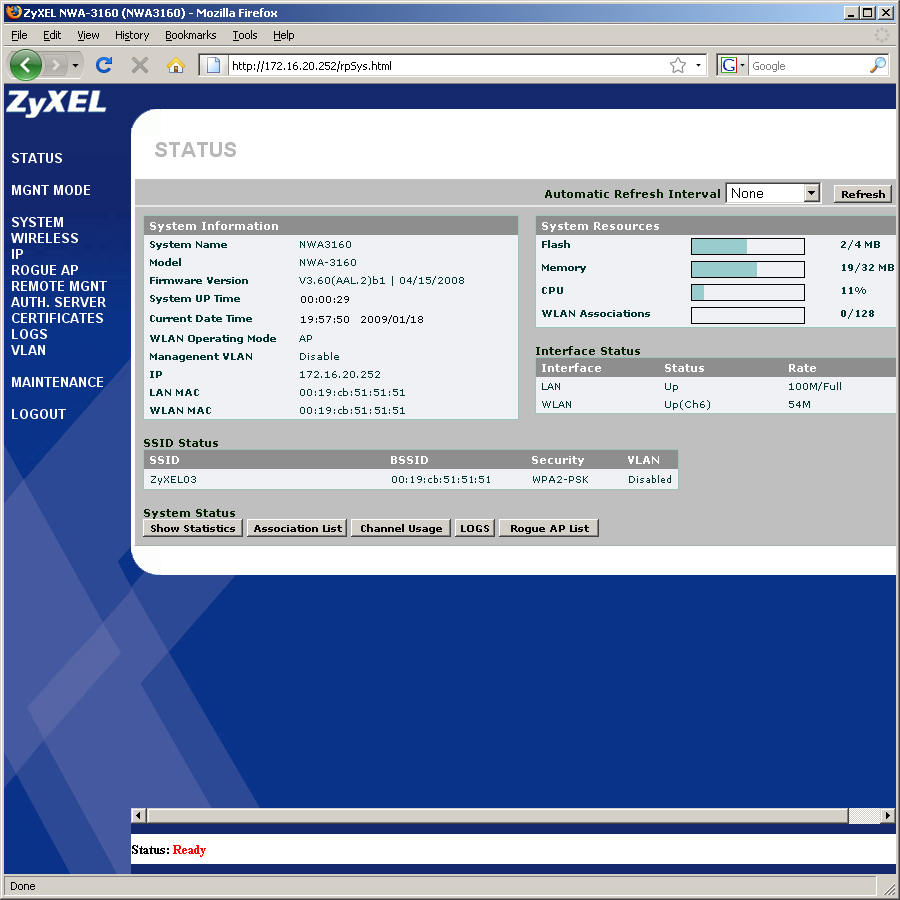This screenshot has height=900, width=900.
Task: Open the back/forward history dropdown arrow
Action: [75, 65]
